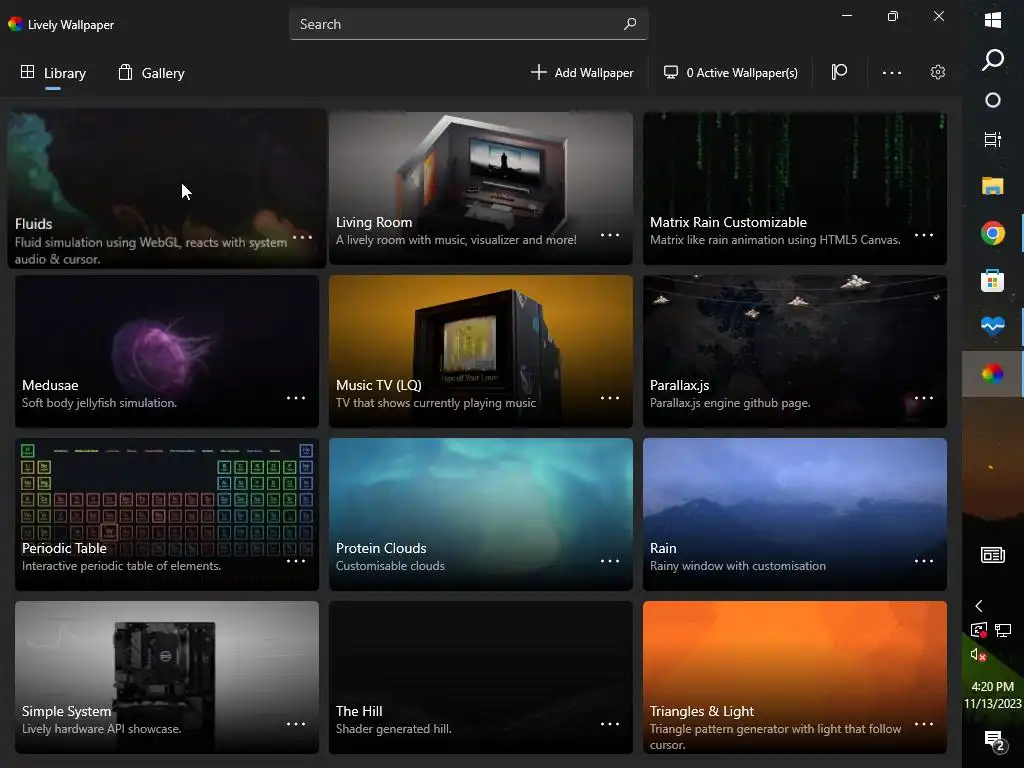This screenshot has width=1024, height=768.
Task: Open Cortana circle on the taskbar
Action: (x=993, y=100)
